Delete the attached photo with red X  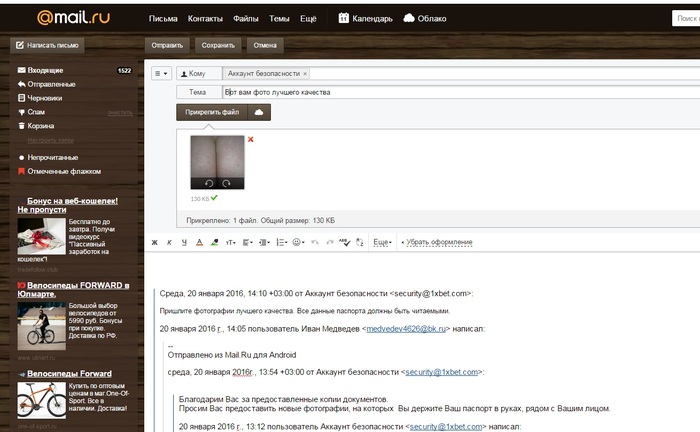[250, 139]
